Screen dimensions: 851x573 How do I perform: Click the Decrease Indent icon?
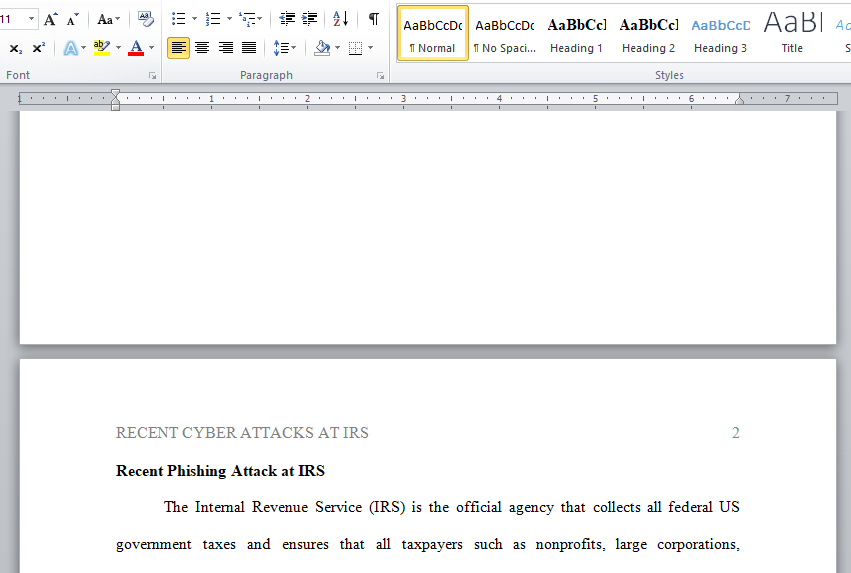click(x=287, y=20)
